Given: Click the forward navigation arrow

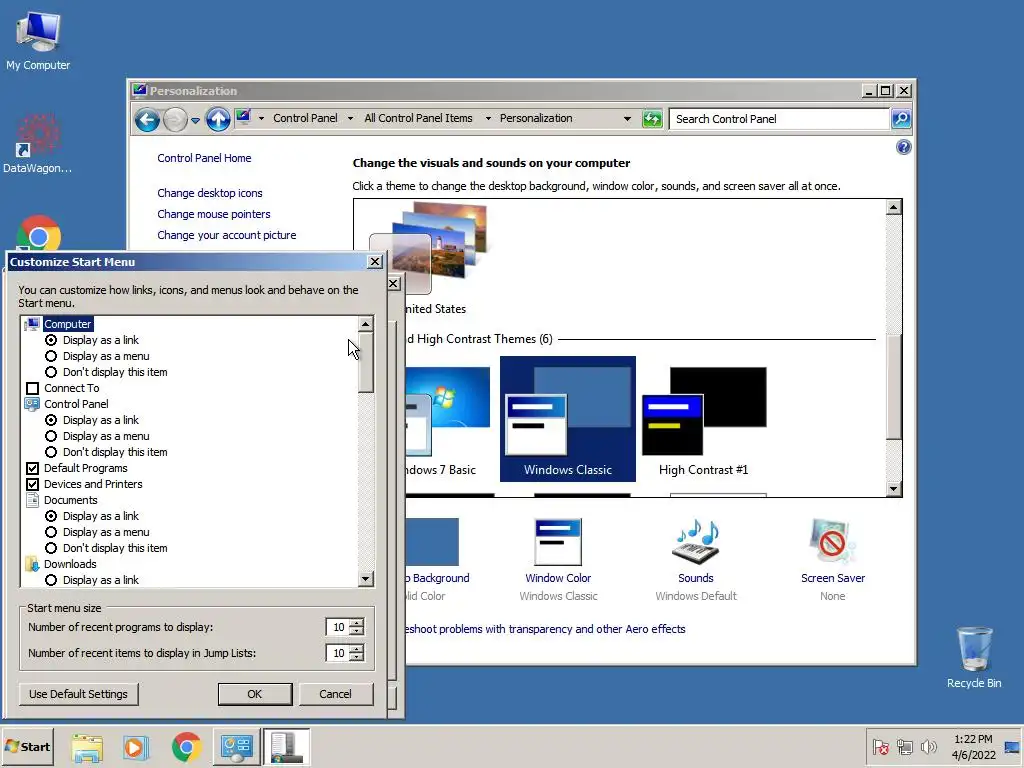Looking at the screenshot, I should point(175,120).
